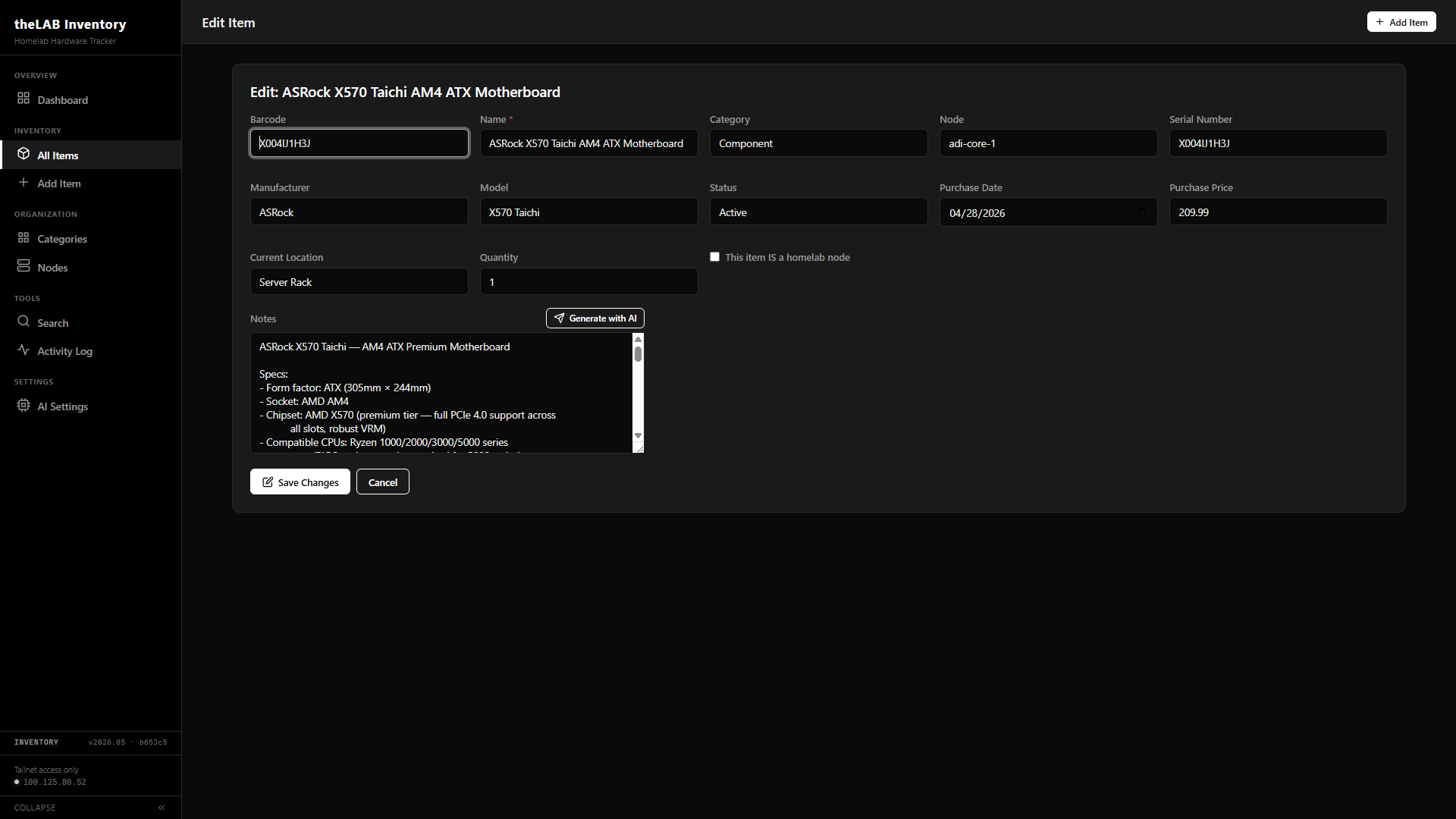Toggle 'This item IS a homelab node' checkbox
Screen dimensions: 1456x819
point(714,257)
